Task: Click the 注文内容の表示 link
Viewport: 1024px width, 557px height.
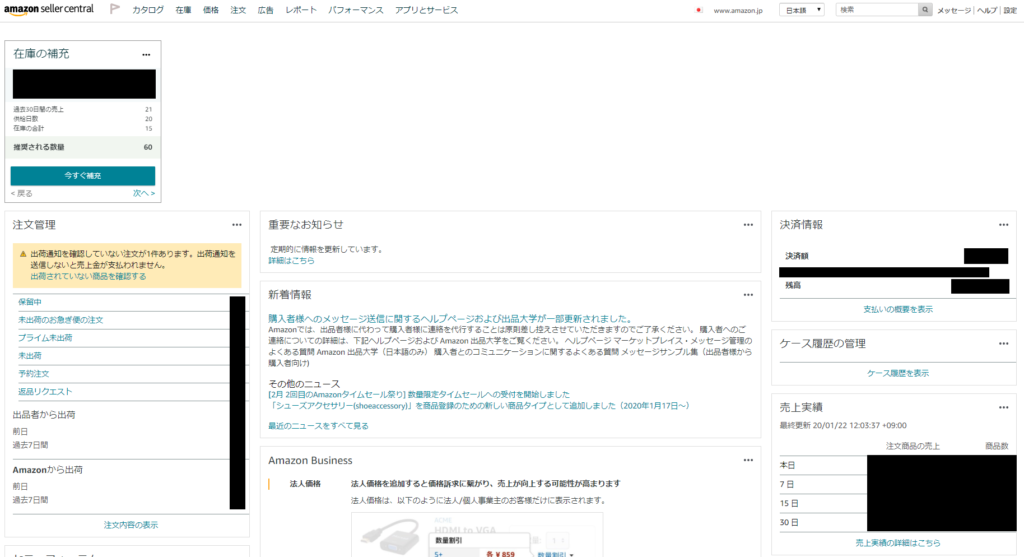Action: click(131, 525)
